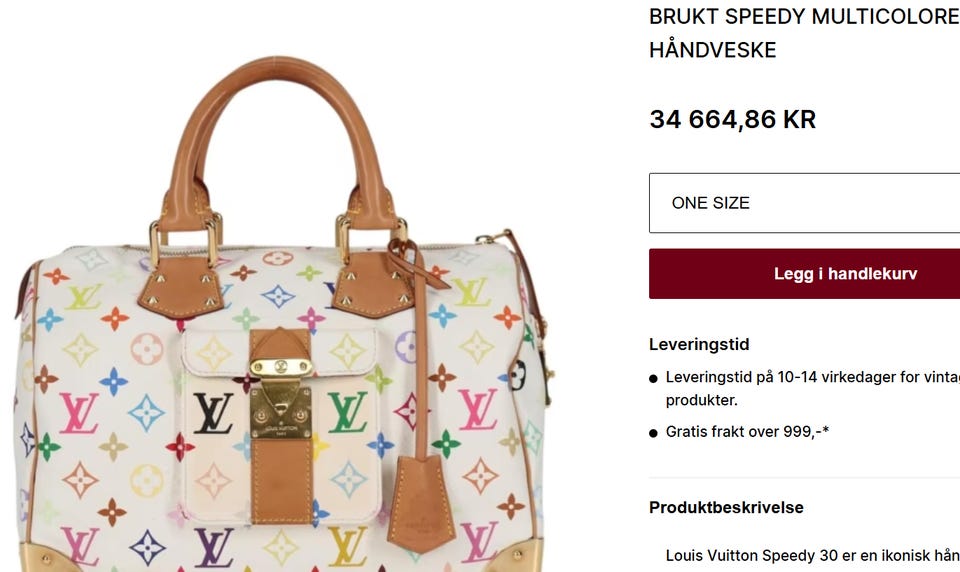The width and height of the screenshot is (960, 572).
Task: Click the delivery time 10-14 virkedager text
Action: (x=836, y=377)
